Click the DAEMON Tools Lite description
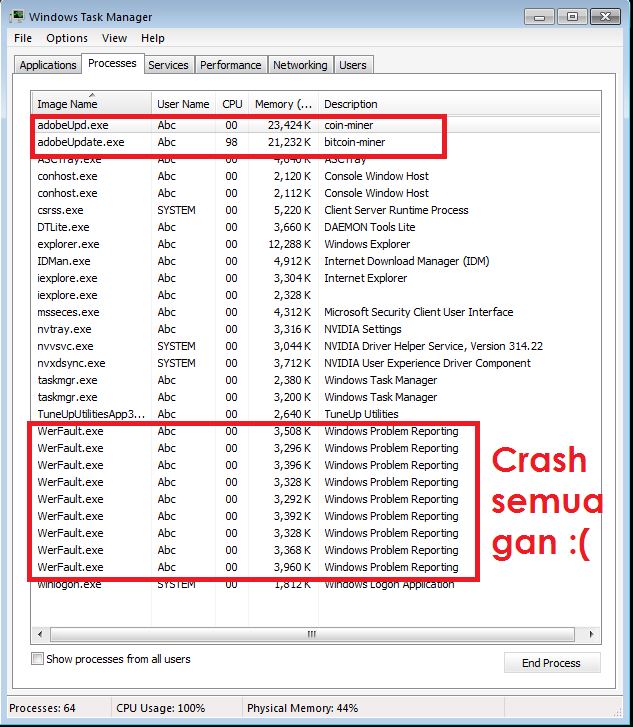 pyautogui.click(x=370, y=227)
